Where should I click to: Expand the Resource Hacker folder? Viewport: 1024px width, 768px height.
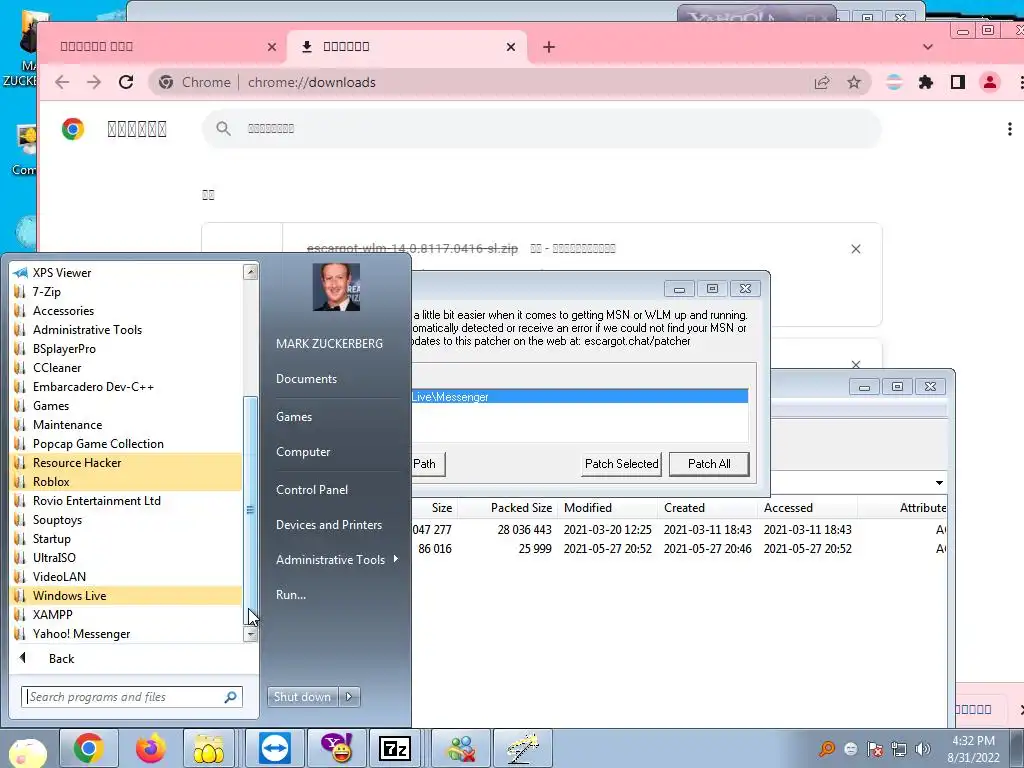tap(127, 463)
